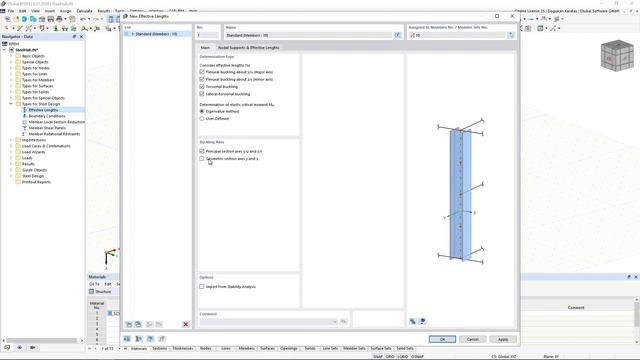Click the Member Rotational Restraints icon

[24, 134]
